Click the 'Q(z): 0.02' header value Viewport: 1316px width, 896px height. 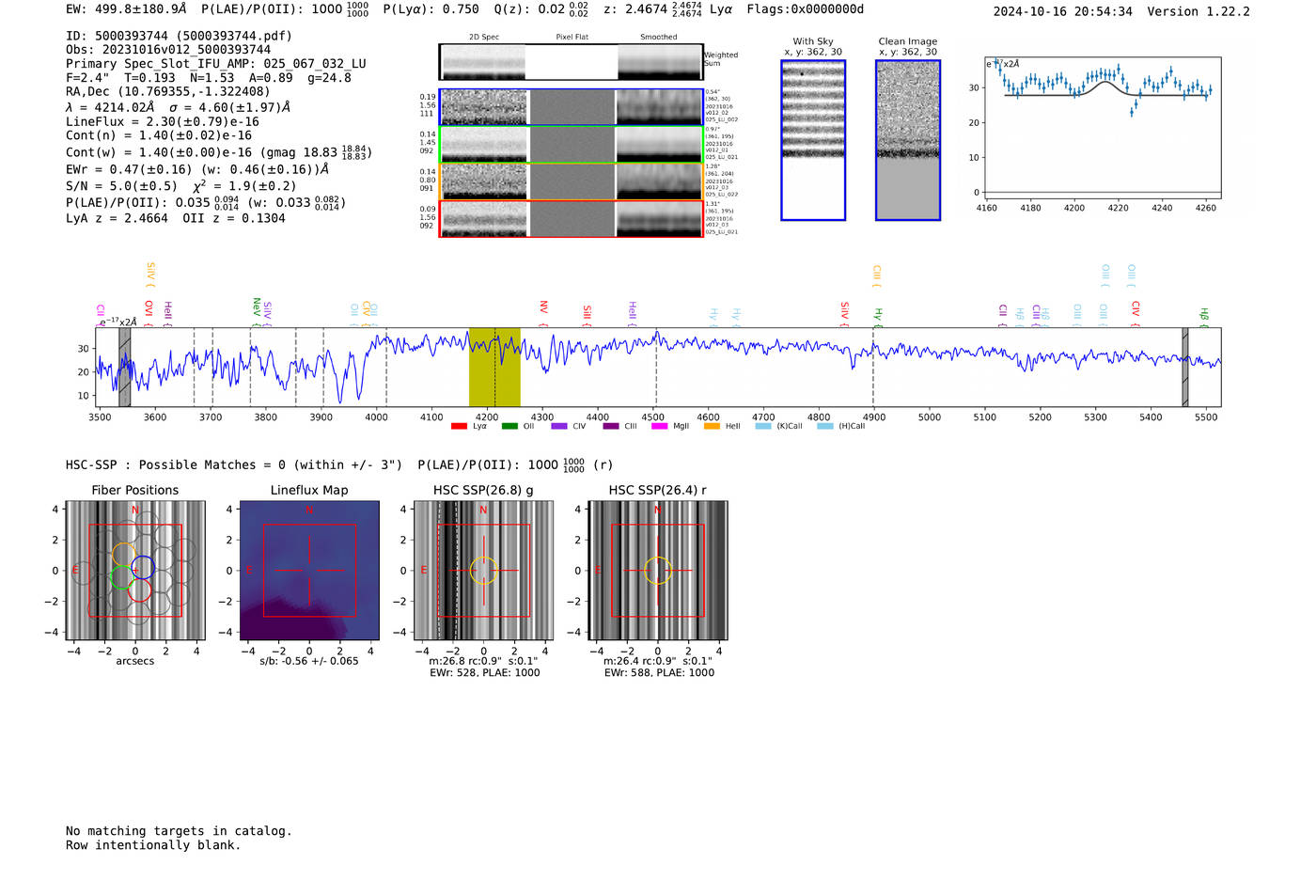(530, 9)
